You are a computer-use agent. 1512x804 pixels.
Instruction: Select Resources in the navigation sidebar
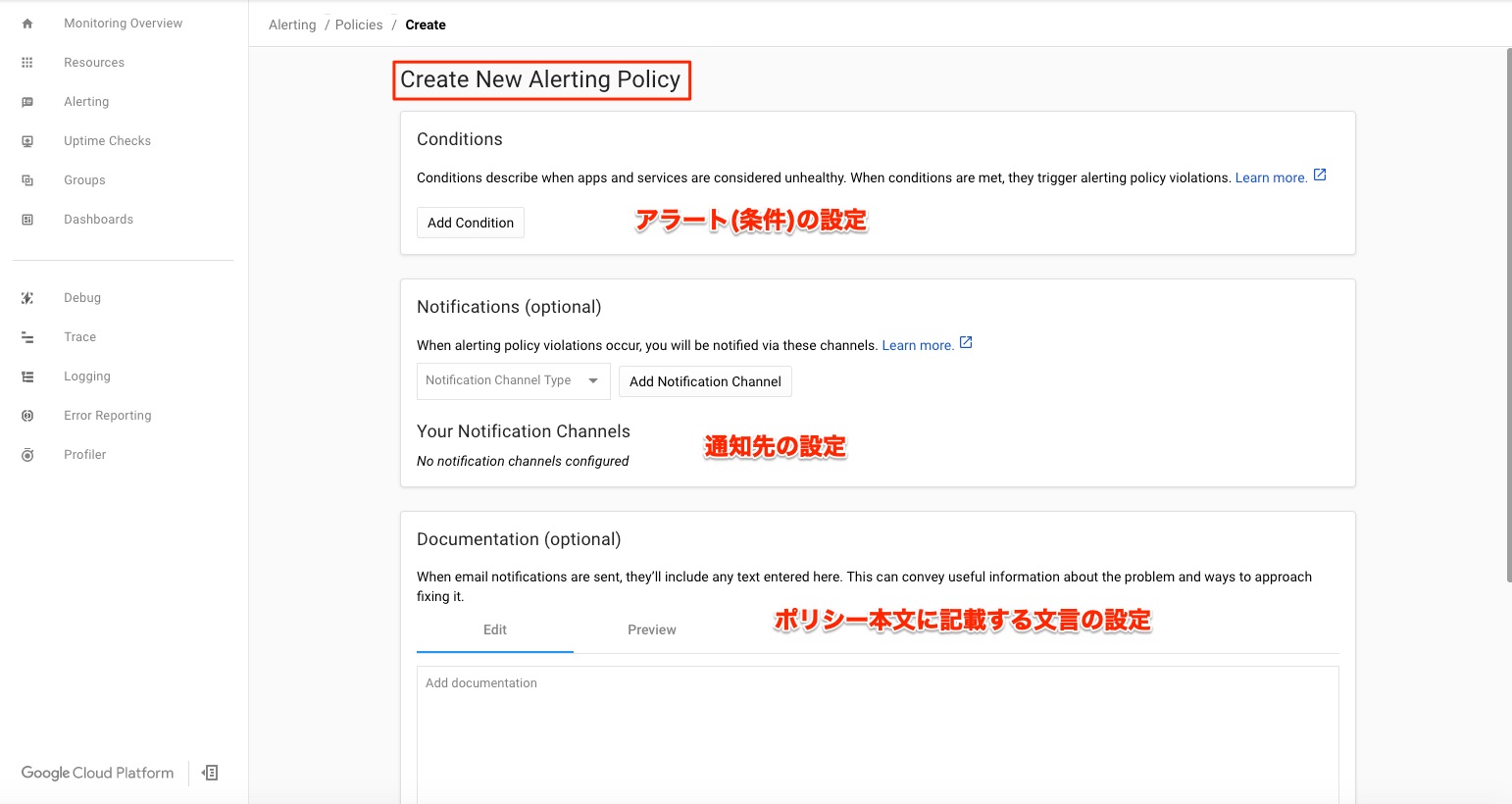[x=94, y=62]
